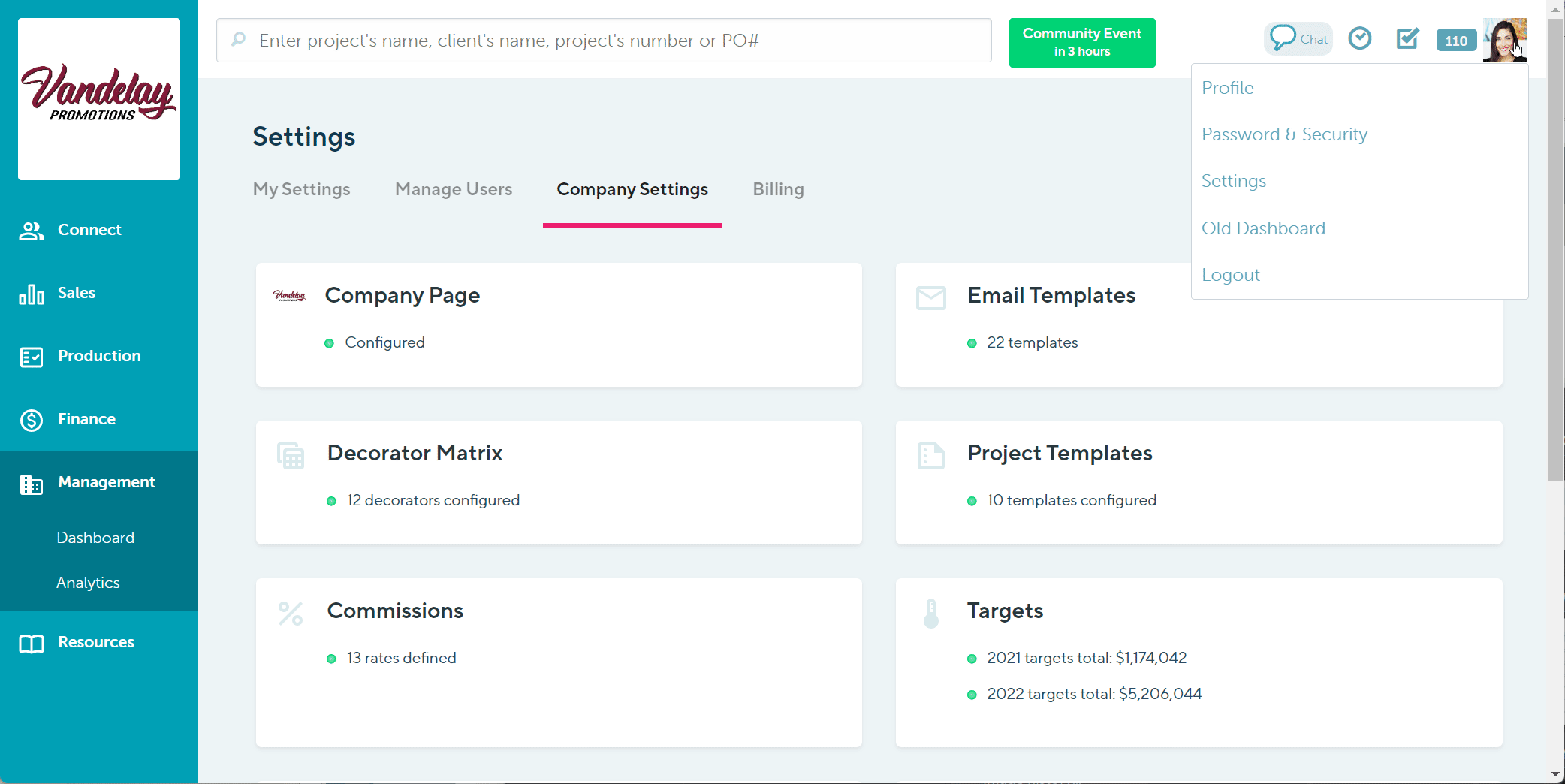Open Analytics under Management
1565x784 pixels.
click(x=88, y=582)
